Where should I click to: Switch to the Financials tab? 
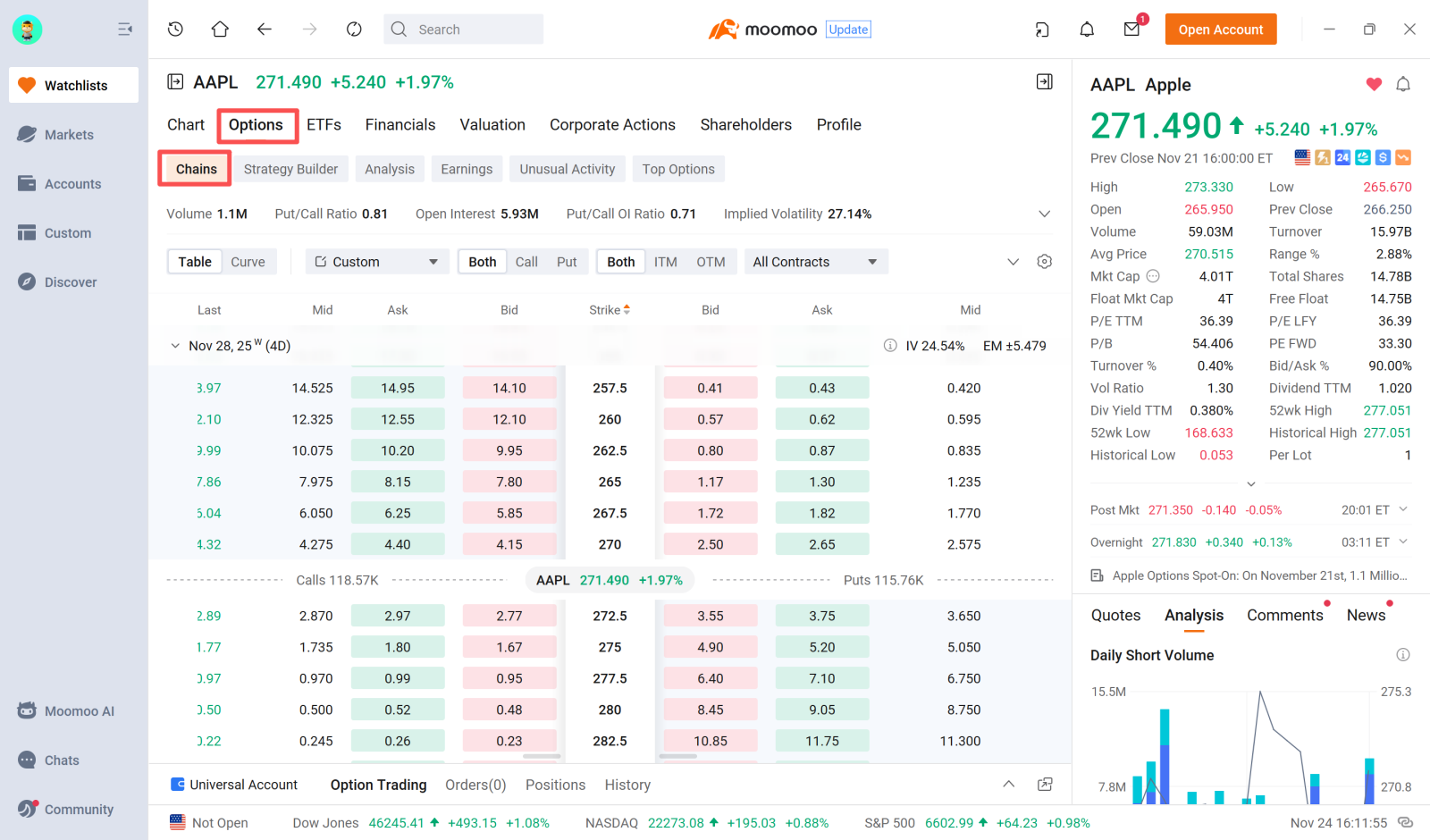pos(400,125)
